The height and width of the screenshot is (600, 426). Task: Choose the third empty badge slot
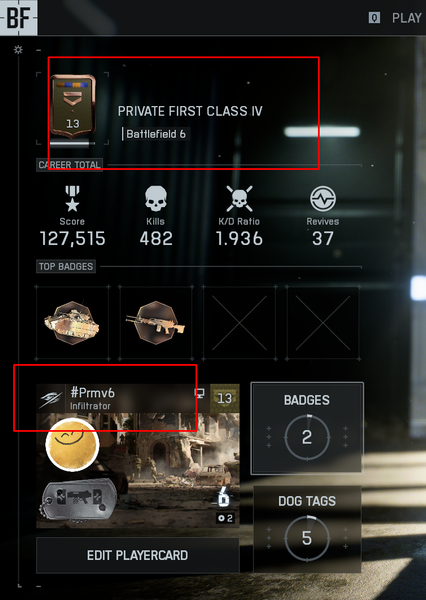click(x=239, y=323)
